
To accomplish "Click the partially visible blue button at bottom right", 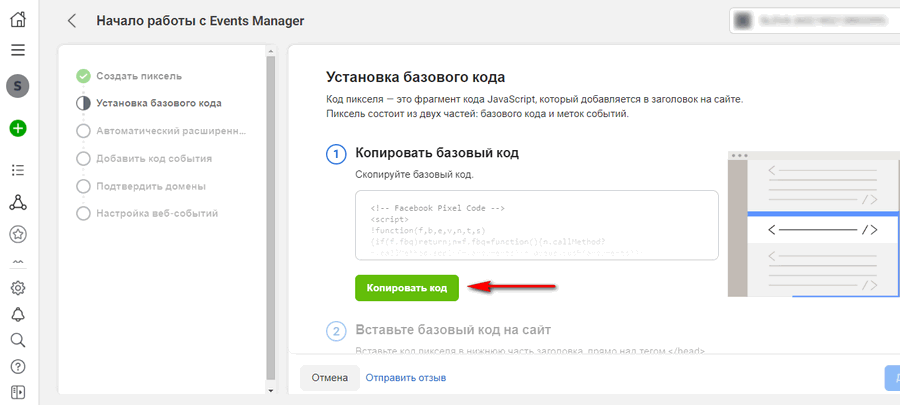I will point(893,378).
